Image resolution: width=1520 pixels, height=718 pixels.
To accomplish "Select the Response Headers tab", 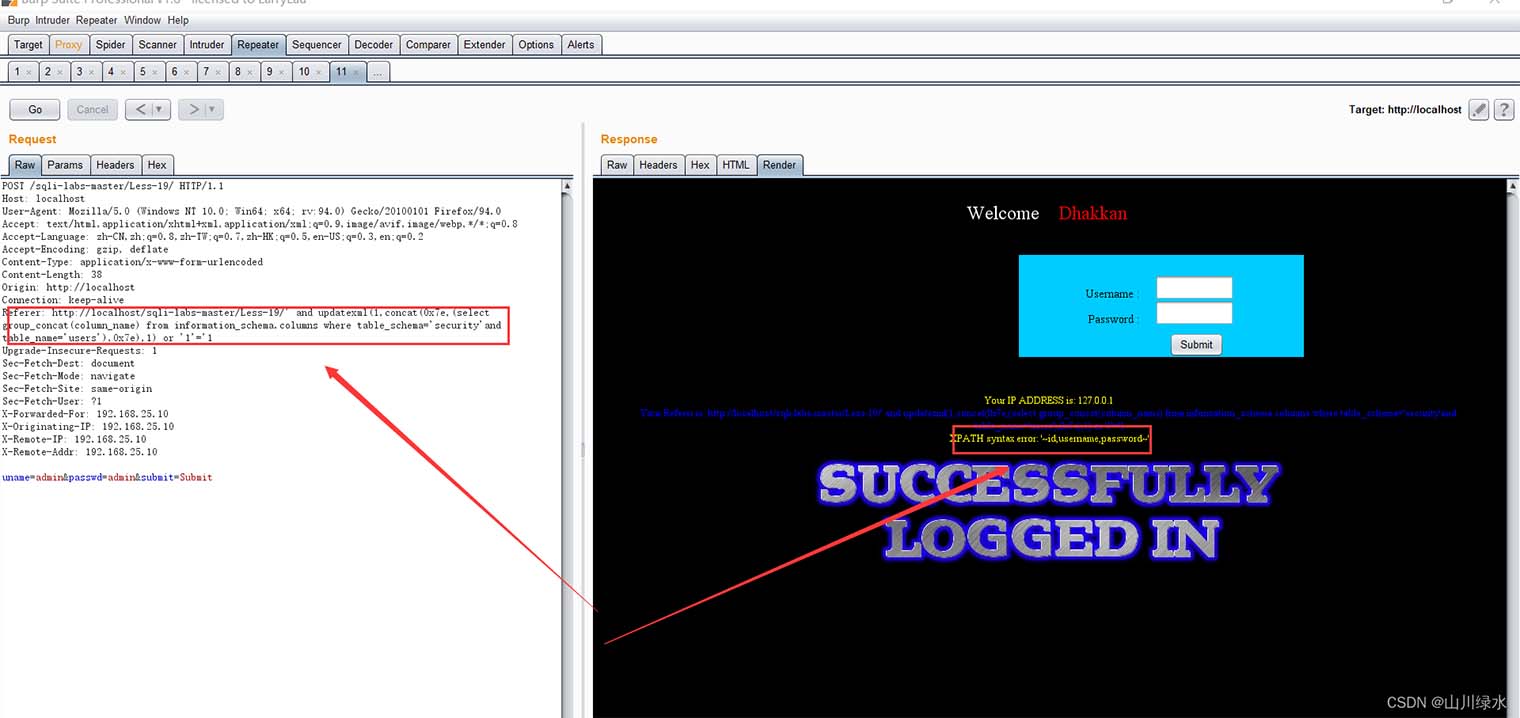I will [x=658, y=165].
